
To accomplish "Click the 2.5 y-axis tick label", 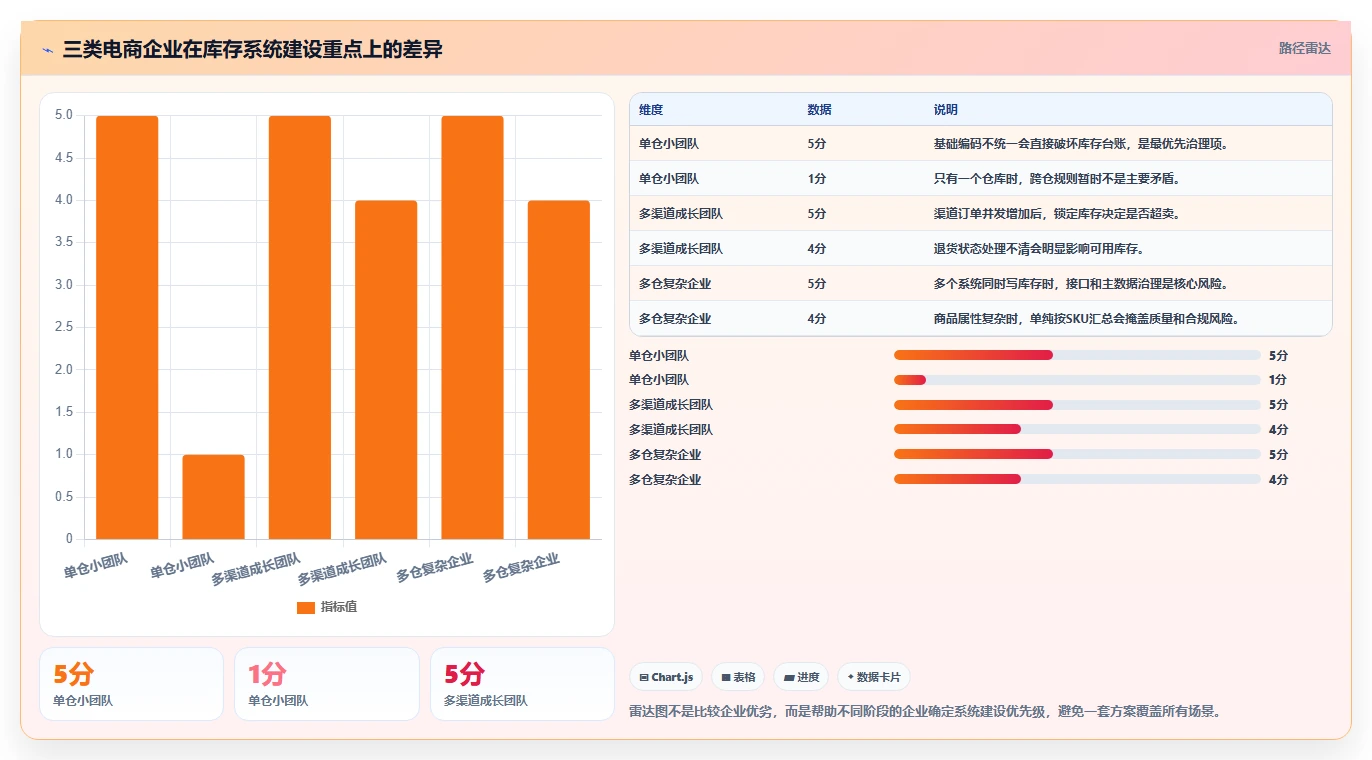I will (x=64, y=327).
